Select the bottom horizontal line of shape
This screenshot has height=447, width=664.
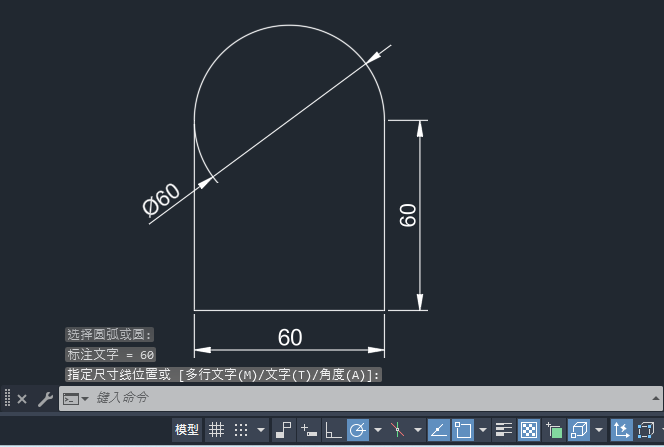point(289,310)
